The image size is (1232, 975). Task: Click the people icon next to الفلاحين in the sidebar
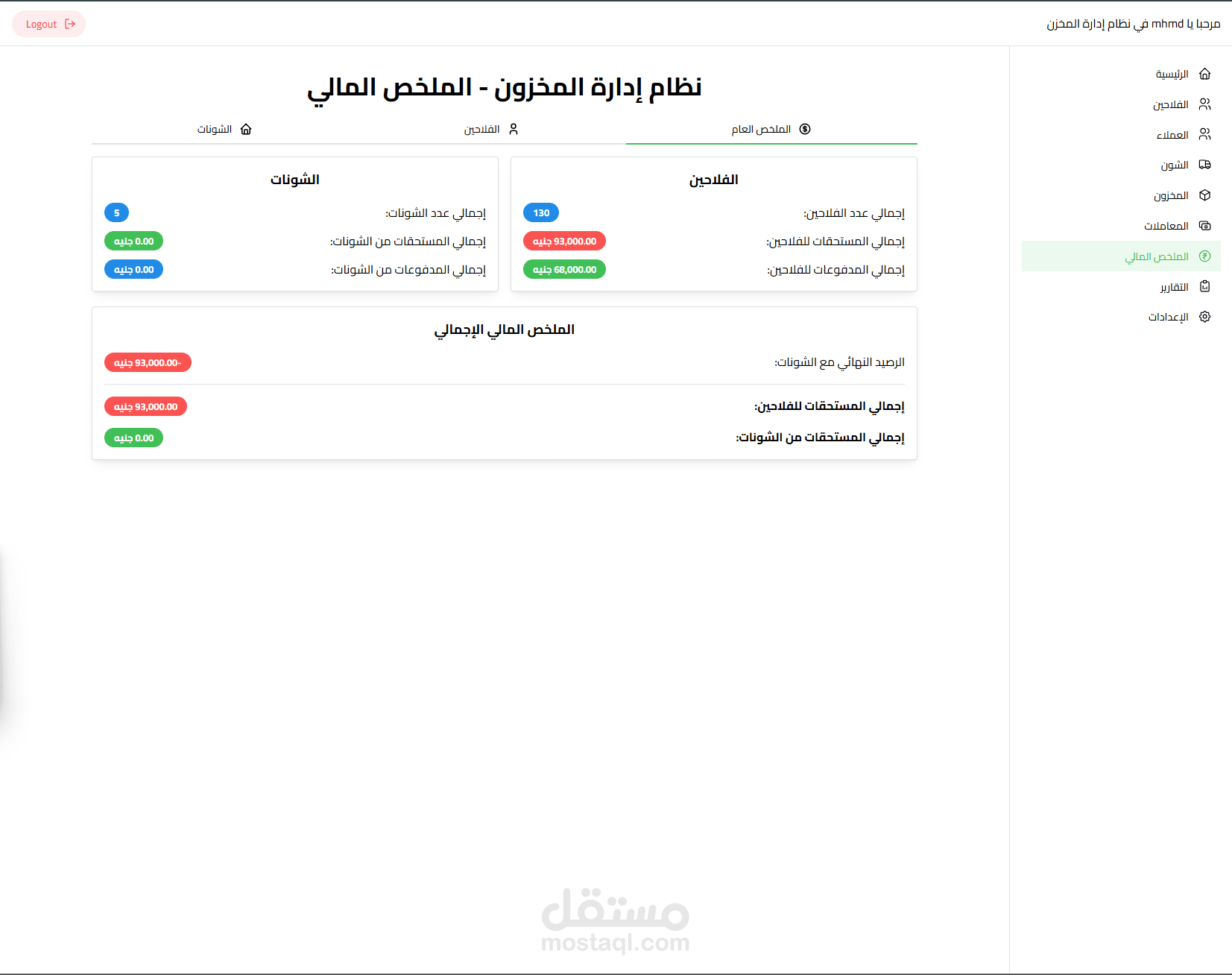pyautogui.click(x=1205, y=104)
